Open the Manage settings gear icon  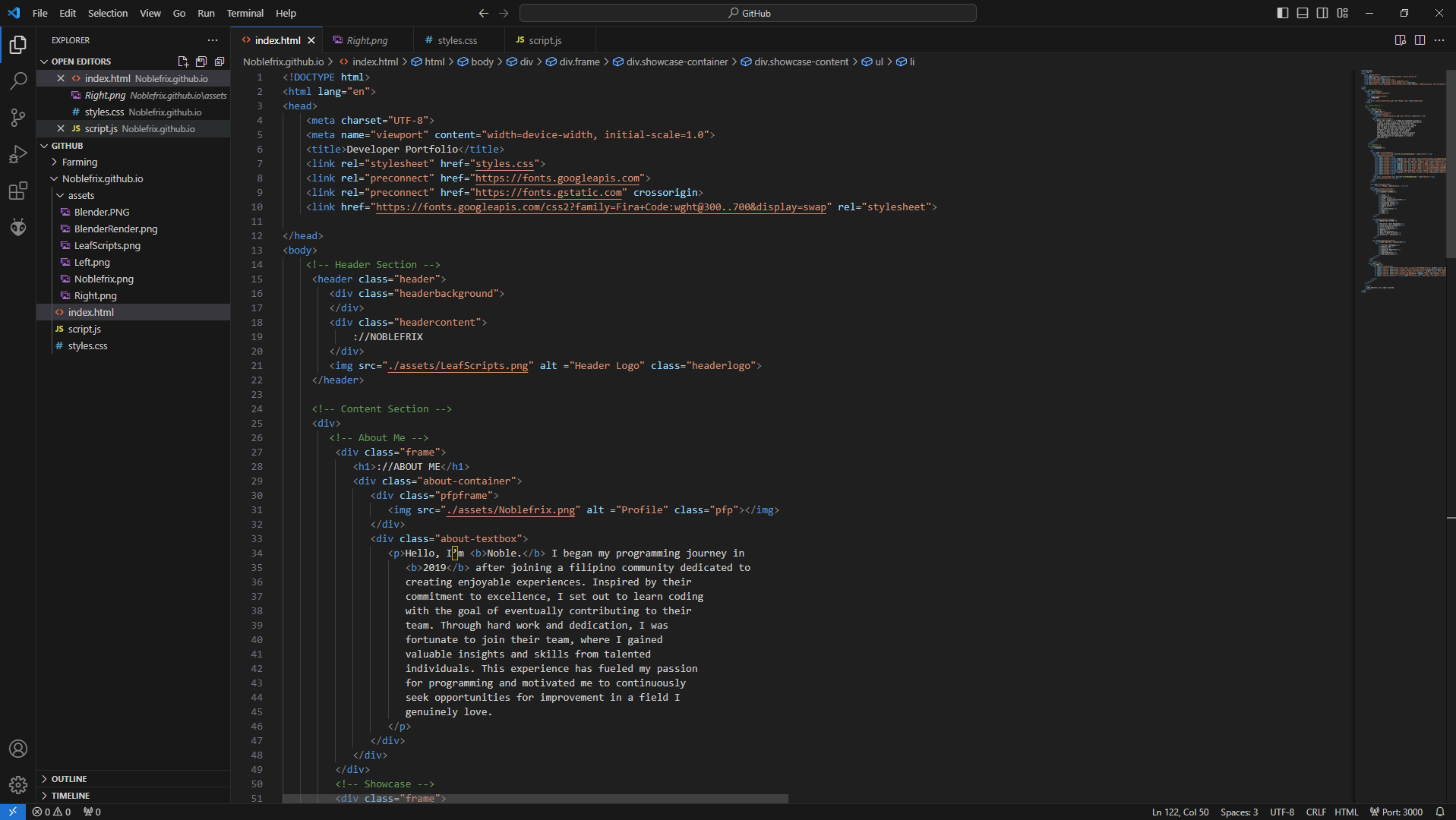point(17,785)
